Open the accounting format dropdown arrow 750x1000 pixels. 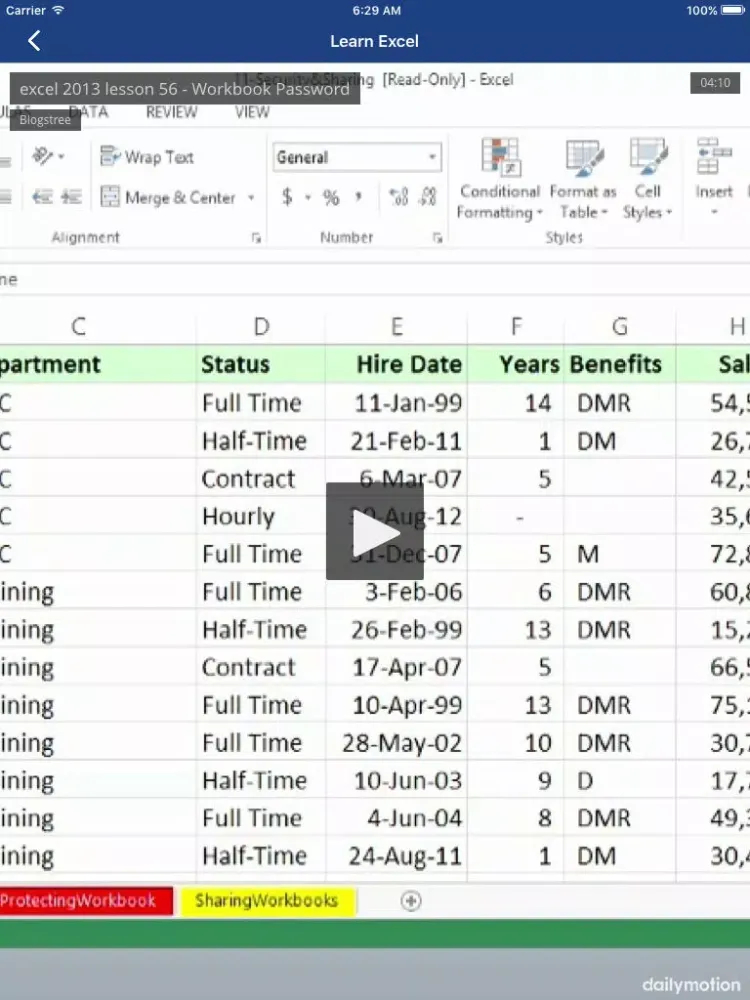coord(307,198)
